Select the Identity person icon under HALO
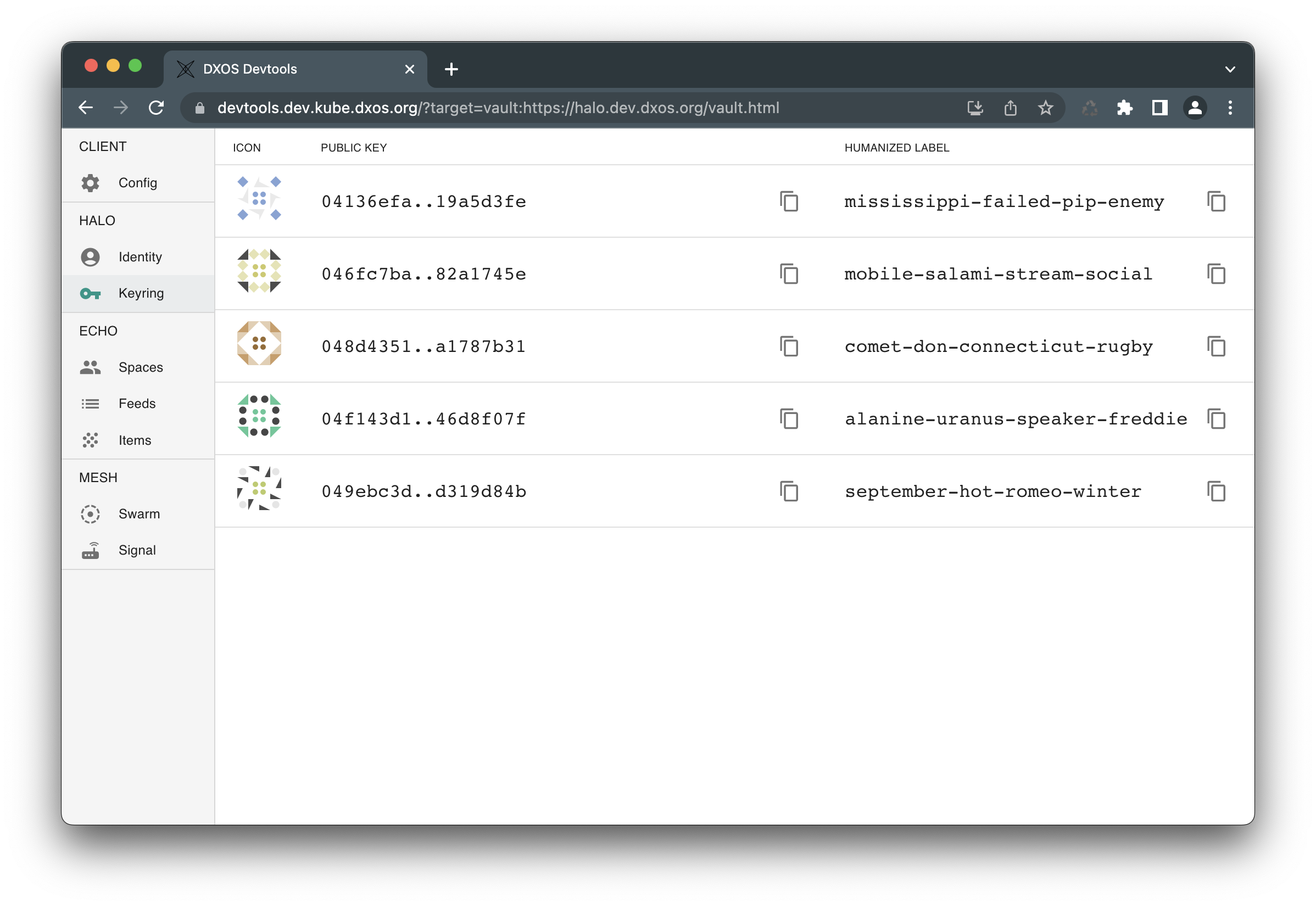 91,256
